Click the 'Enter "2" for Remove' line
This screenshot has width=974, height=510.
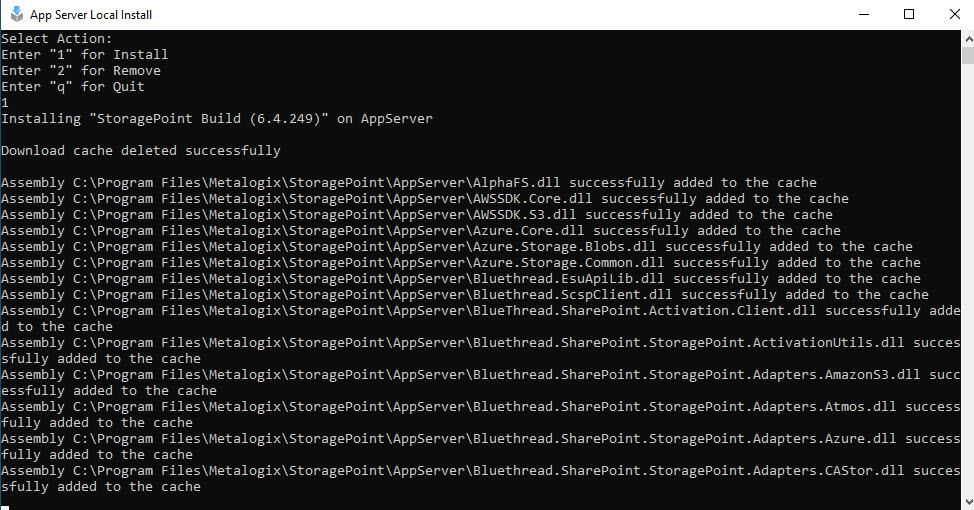81,71
